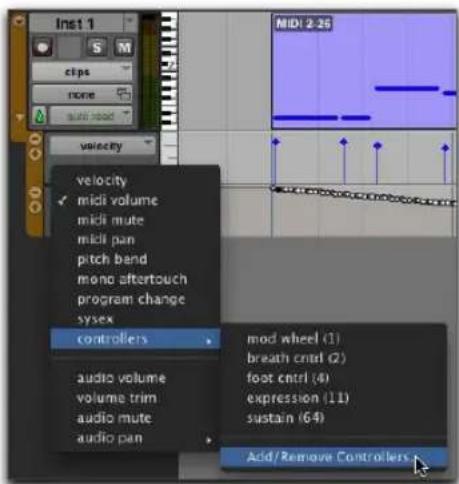Click the Inst 1 track name

tap(75, 24)
